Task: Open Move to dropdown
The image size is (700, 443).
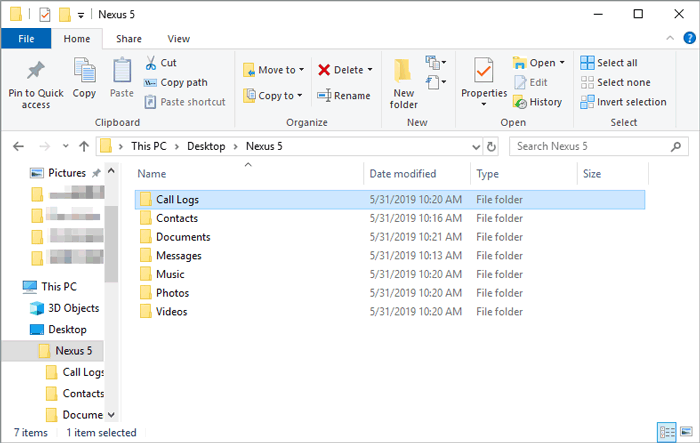Action: [274, 70]
